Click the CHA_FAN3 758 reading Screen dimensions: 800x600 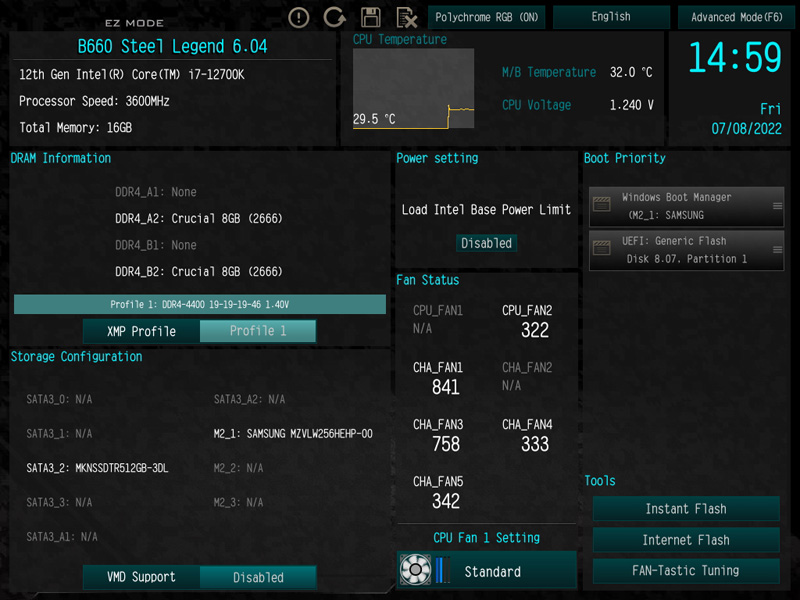pyautogui.click(x=438, y=436)
